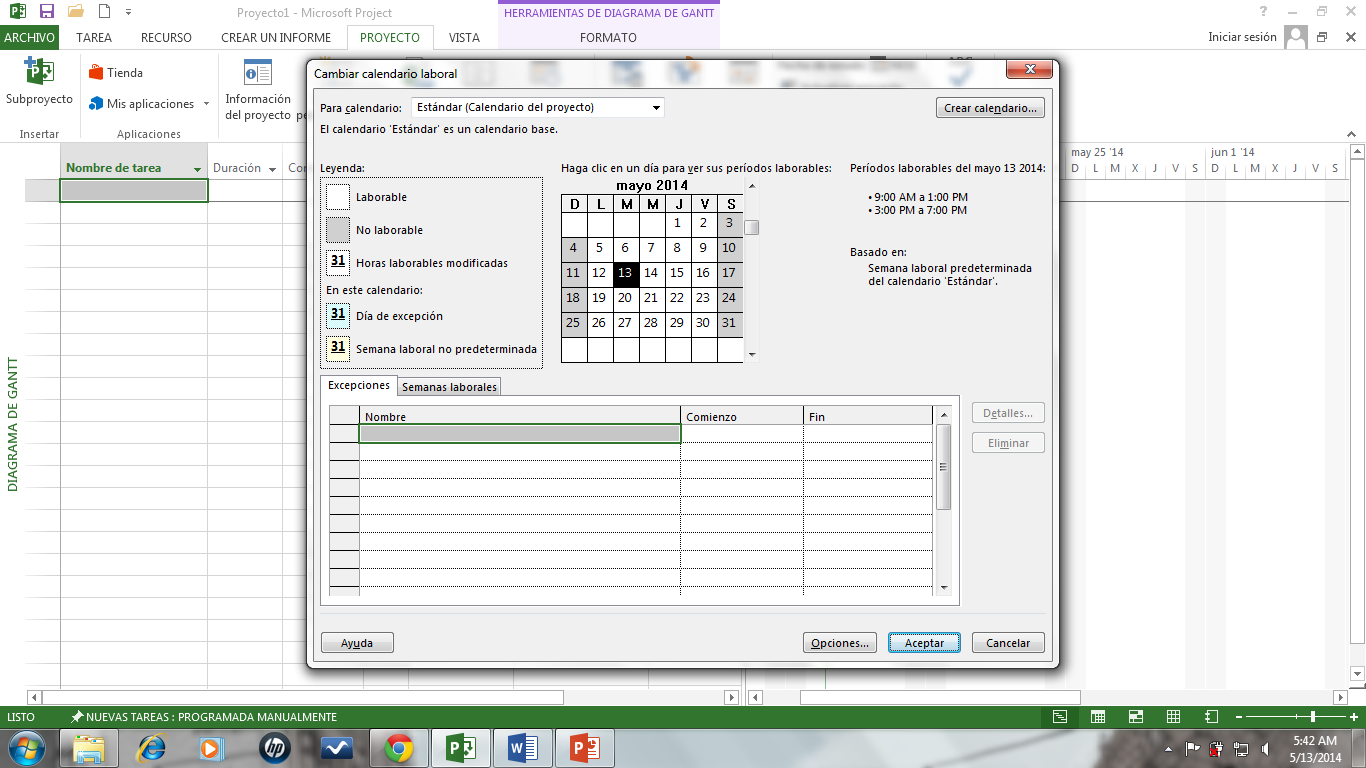Click the Crear calendario button

pos(990,108)
